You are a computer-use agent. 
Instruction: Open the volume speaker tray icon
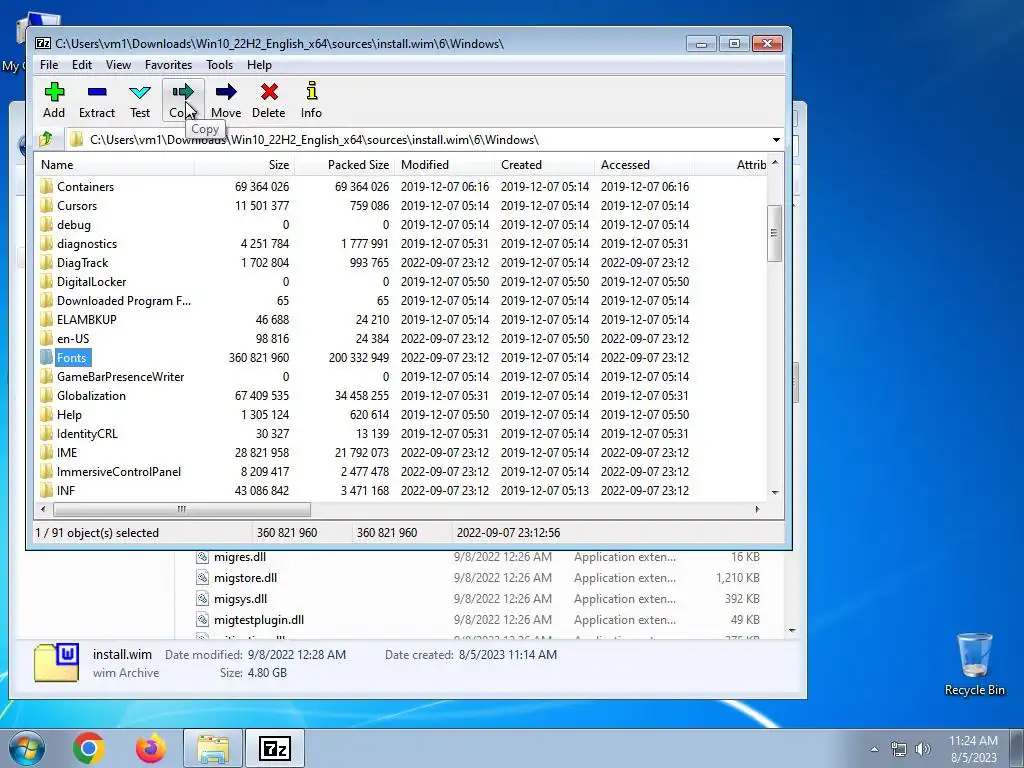[922, 749]
